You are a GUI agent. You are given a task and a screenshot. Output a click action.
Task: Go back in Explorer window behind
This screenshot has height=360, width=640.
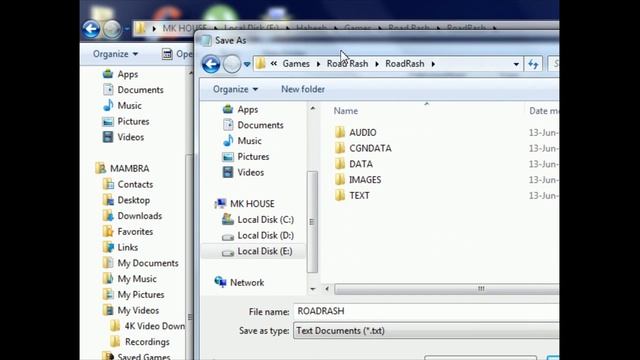[x=91, y=29]
